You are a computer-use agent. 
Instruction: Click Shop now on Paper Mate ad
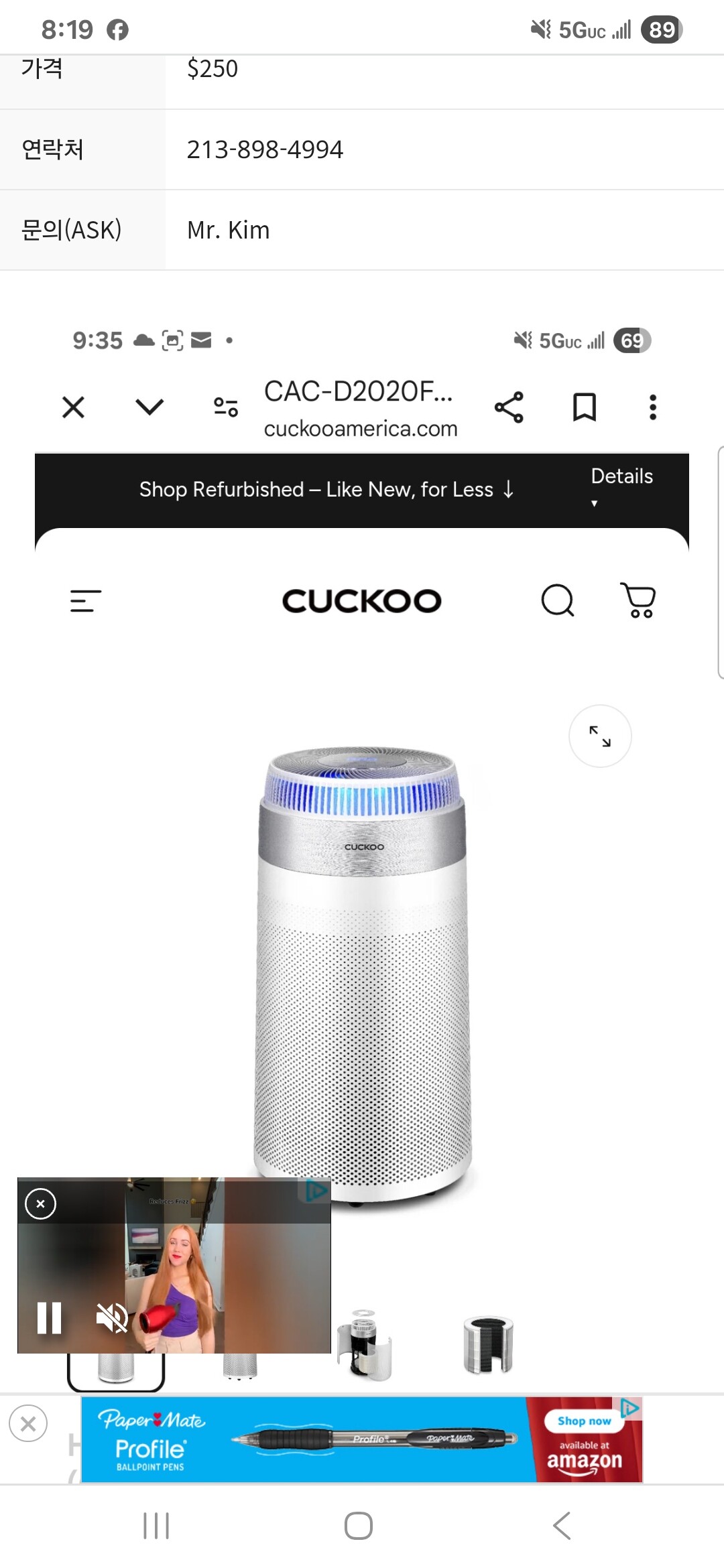coord(585,1421)
